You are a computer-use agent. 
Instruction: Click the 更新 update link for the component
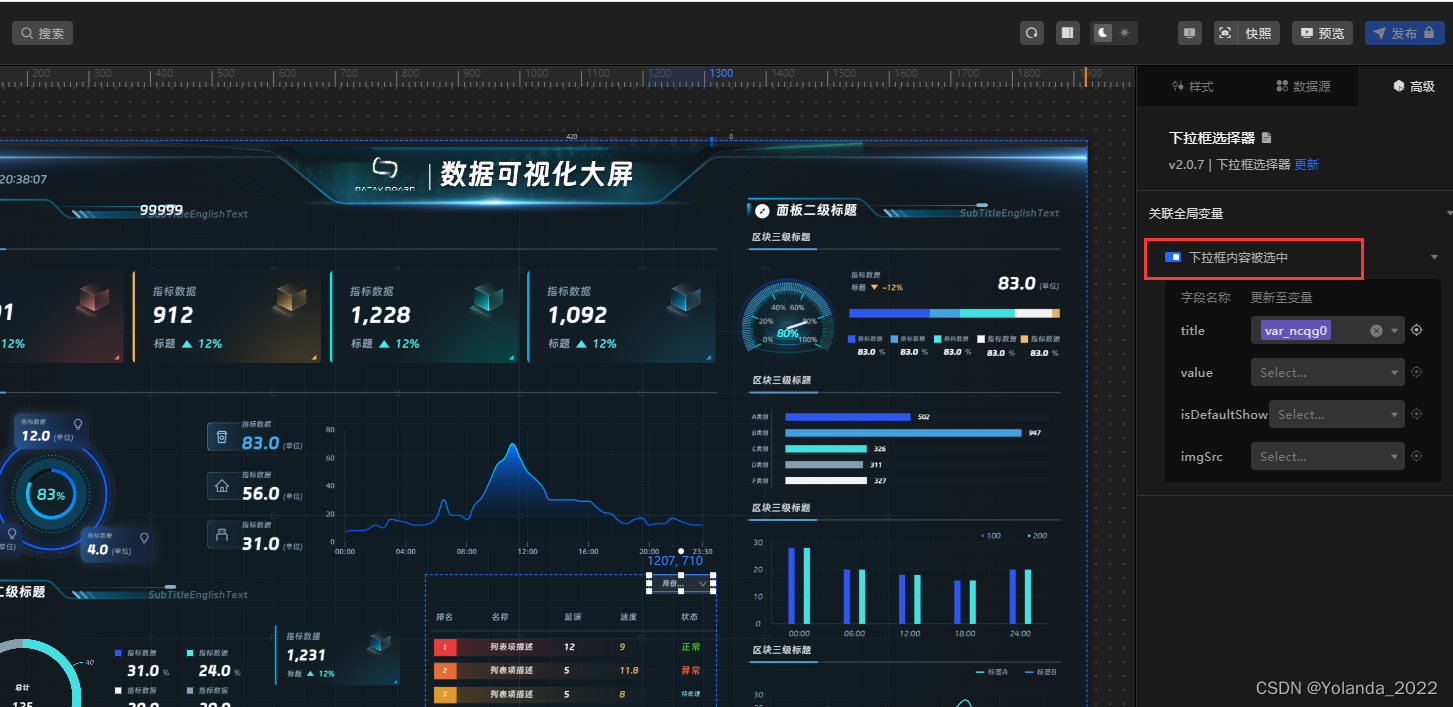click(1307, 164)
